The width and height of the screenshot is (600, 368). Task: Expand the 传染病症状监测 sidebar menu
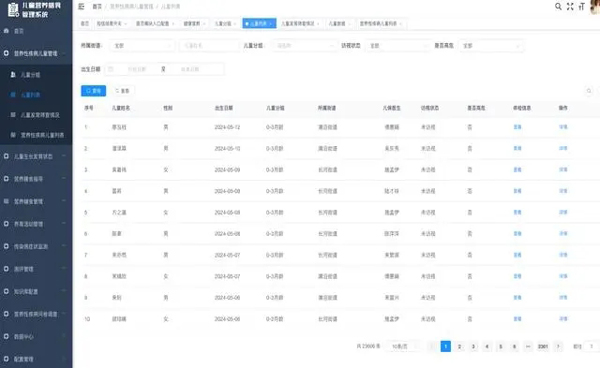(36, 246)
